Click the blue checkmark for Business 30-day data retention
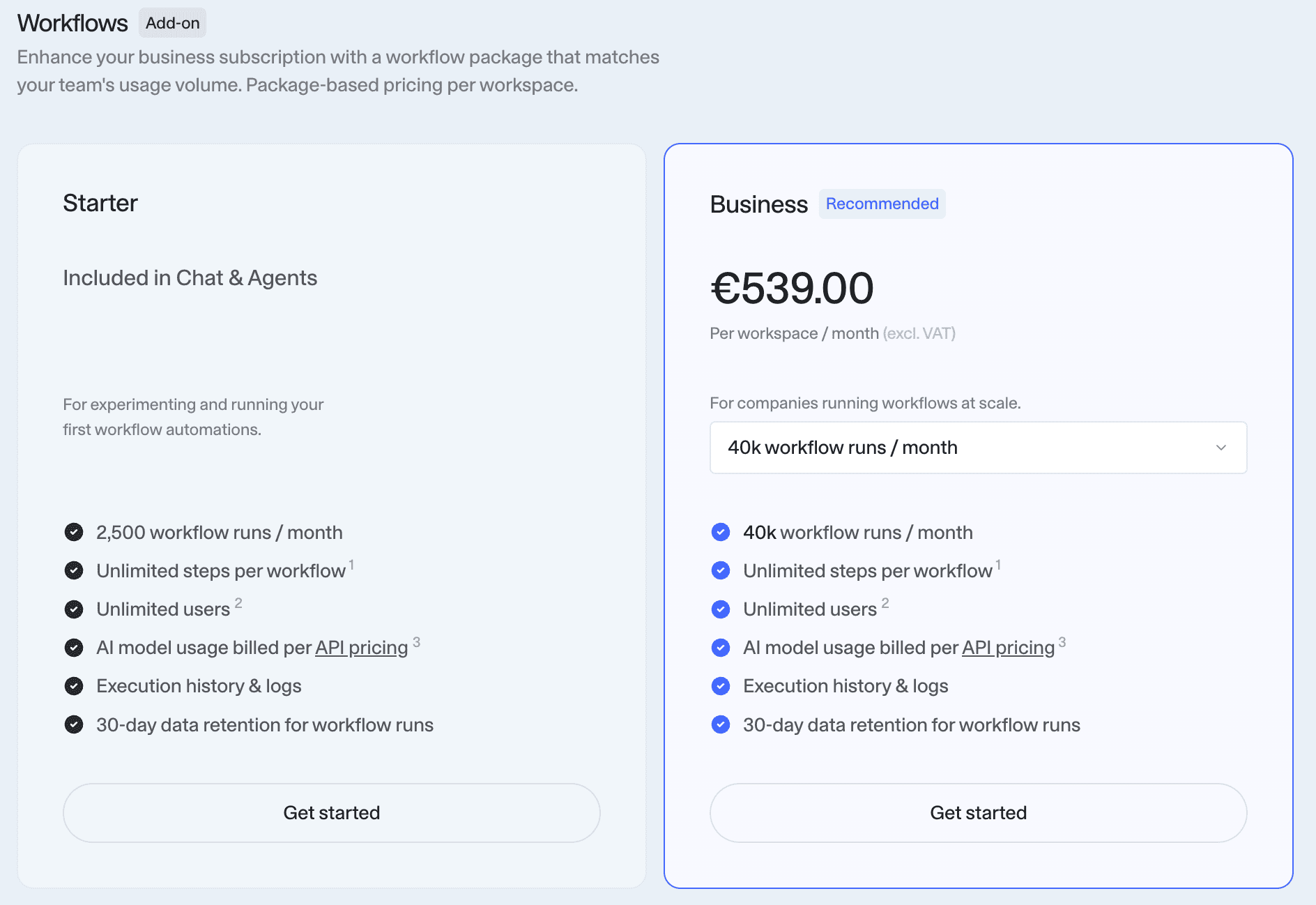1316x905 pixels. tap(721, 725)
